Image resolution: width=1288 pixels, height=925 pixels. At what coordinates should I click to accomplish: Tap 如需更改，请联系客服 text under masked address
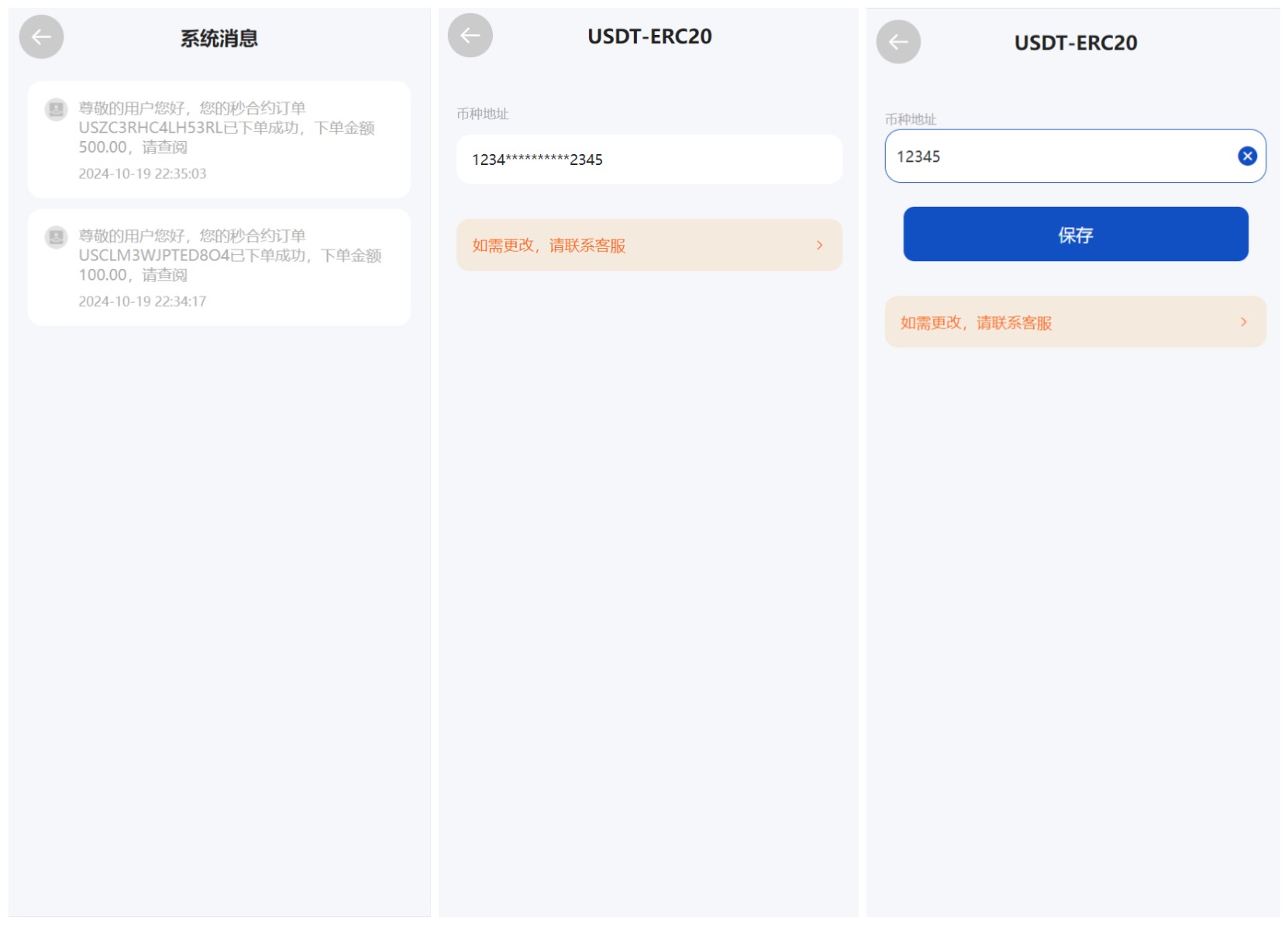549,246
